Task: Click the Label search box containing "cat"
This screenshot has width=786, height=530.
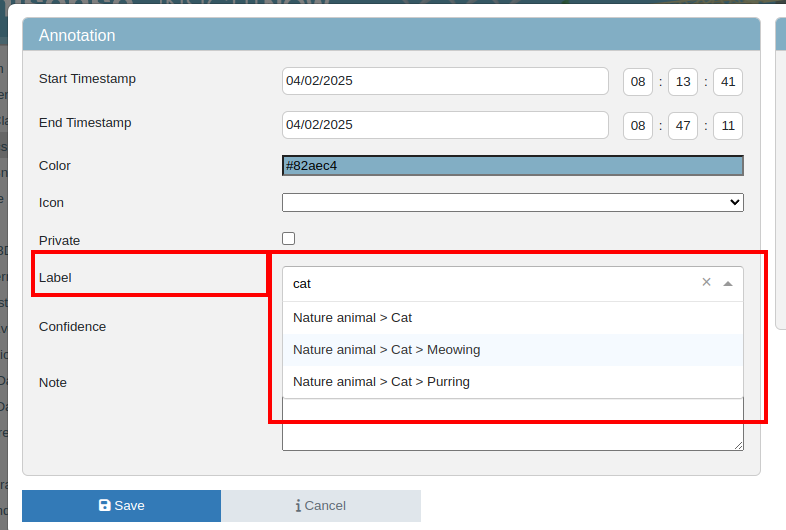Action: [490, 283]
